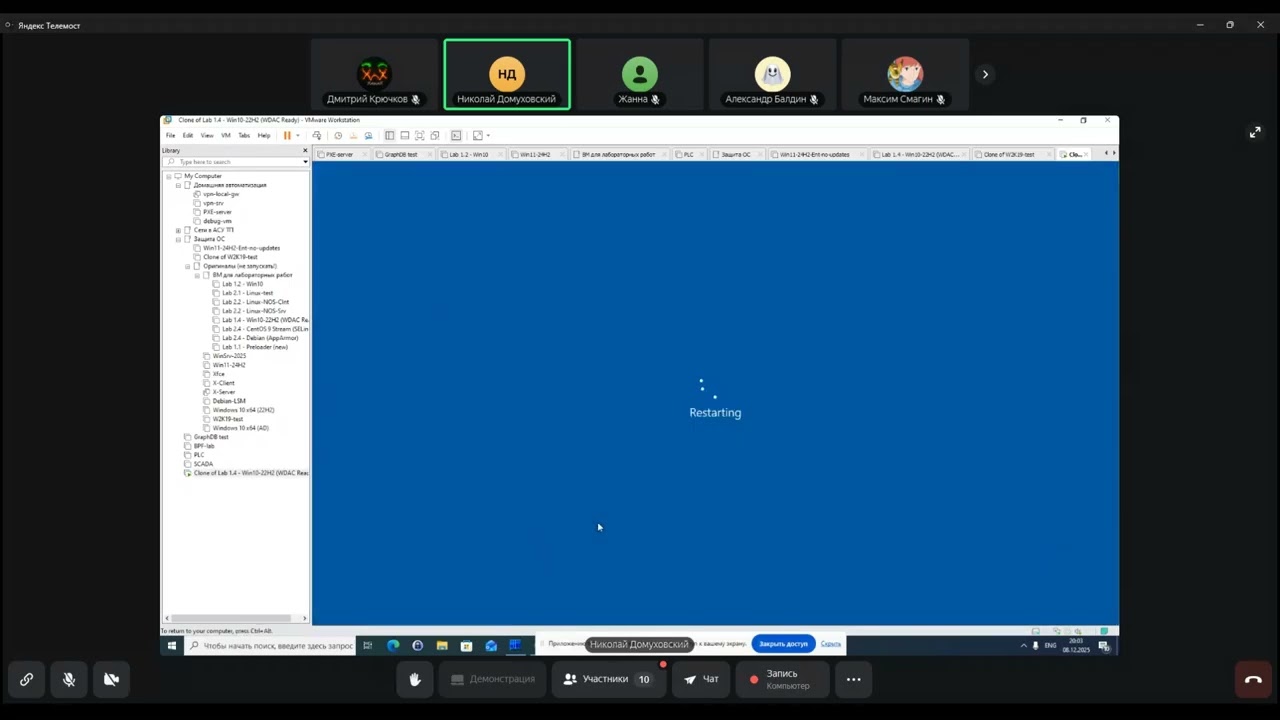Toggle the microphone mute button
The width and height of the screenshot is (1280, 720).
coord(69,679)
